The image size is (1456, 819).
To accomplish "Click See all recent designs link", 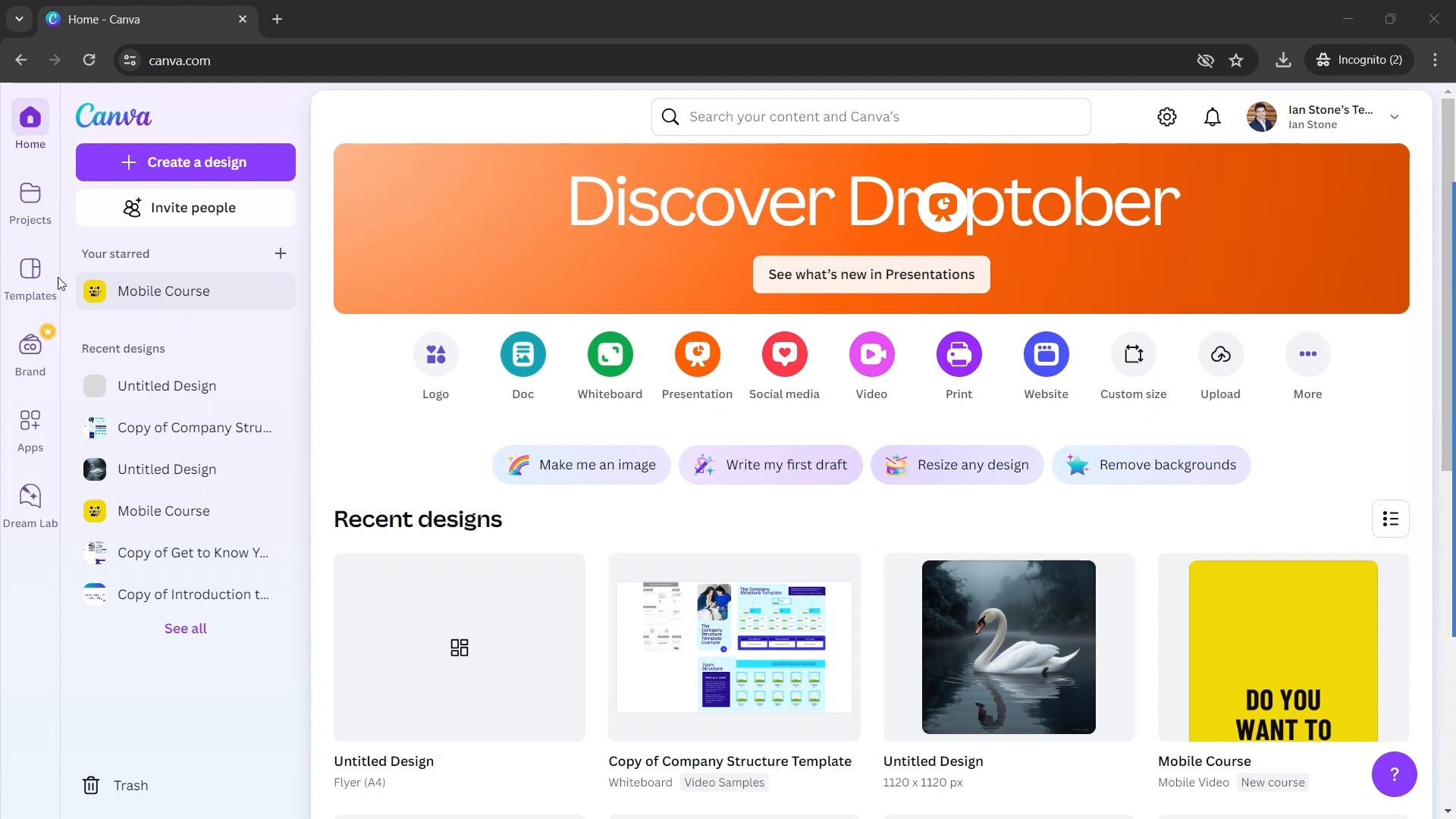I will [186, 628].
